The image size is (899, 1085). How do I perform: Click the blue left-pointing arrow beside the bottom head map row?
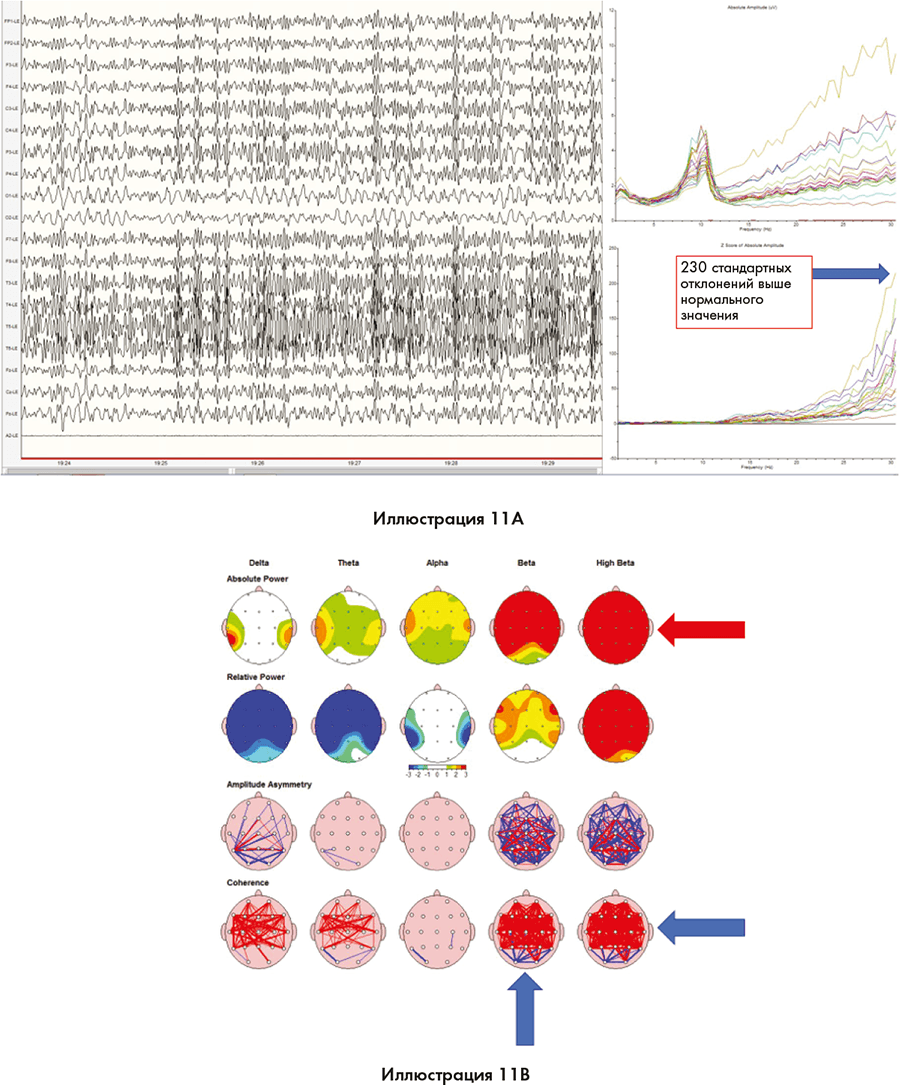[702, 928]
